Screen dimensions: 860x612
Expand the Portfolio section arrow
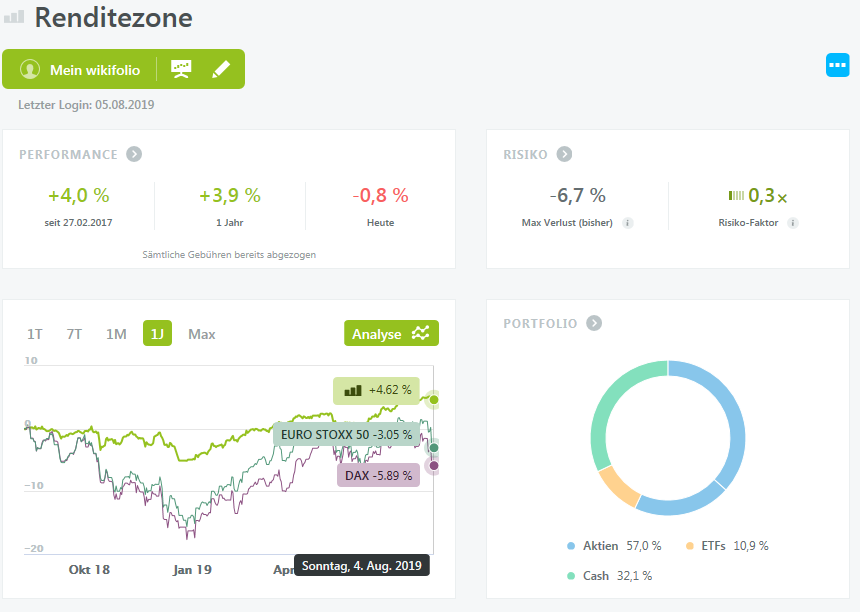point(594,323)
